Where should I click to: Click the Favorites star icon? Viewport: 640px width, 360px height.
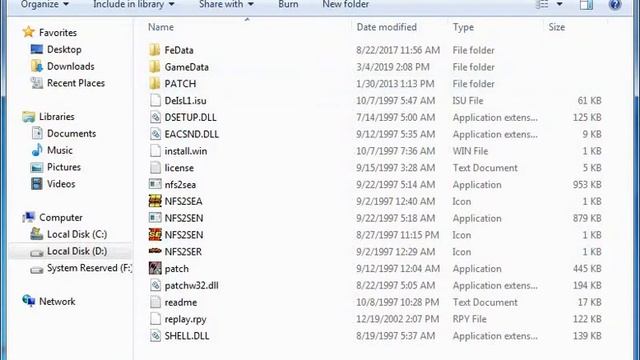coord(29,32)
